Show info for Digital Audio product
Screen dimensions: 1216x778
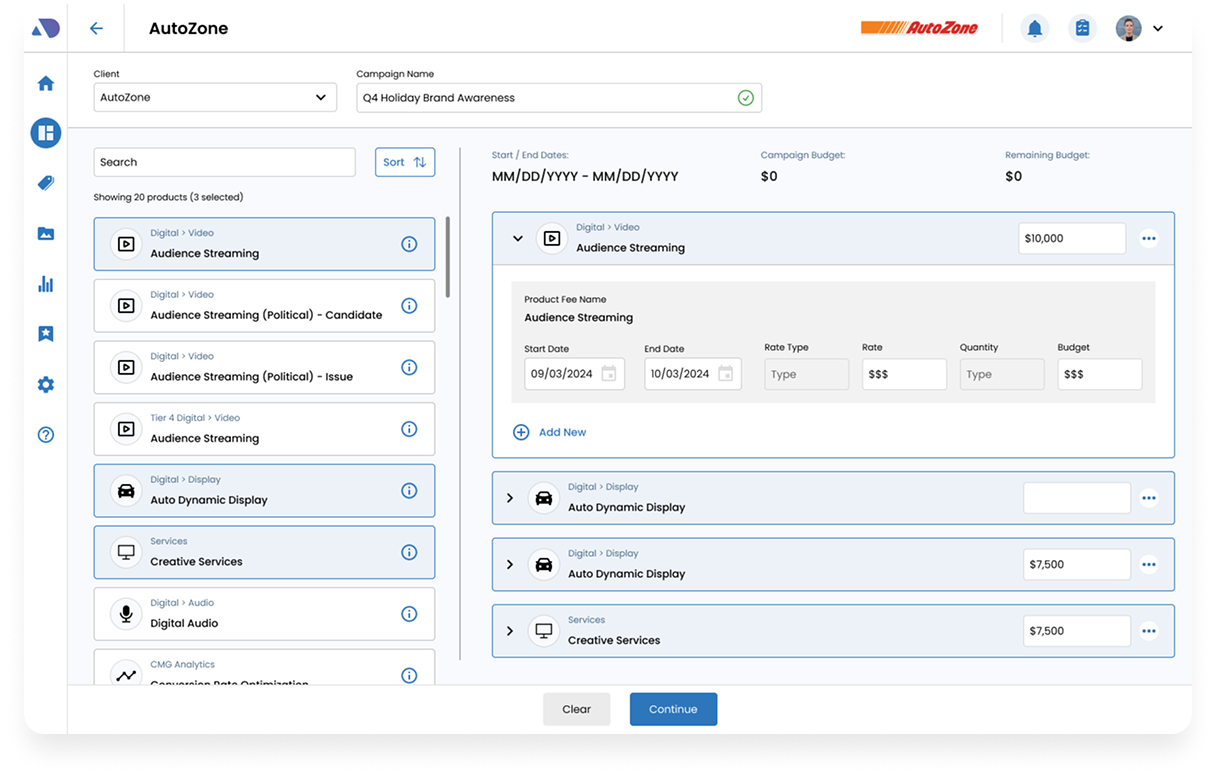click(409, 614)
